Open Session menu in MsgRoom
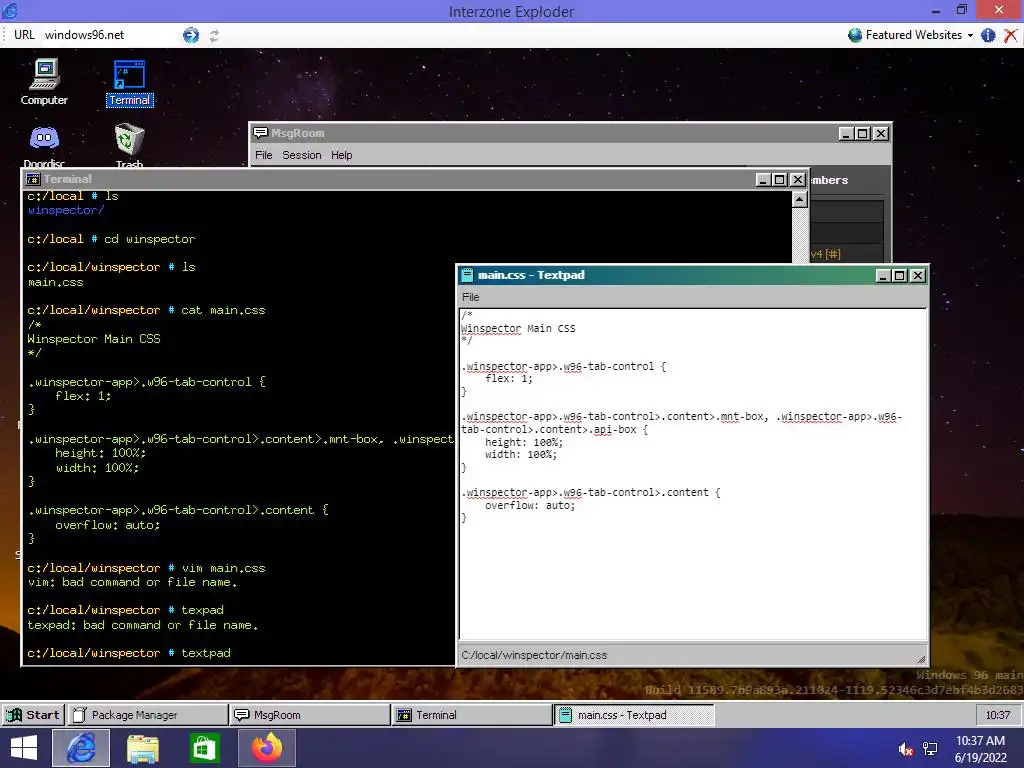 [302, 155]
